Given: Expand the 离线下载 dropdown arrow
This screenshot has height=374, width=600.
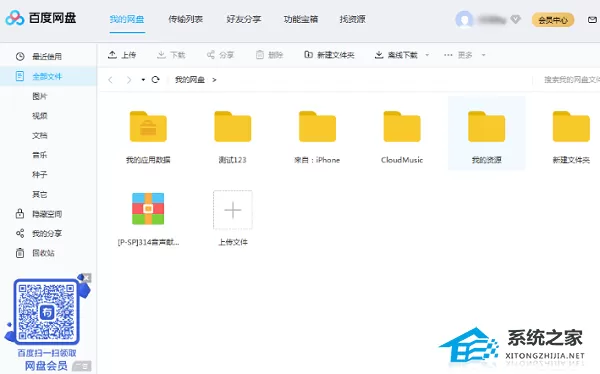Looking at the screenshot, I should click(x=427, y=55).
